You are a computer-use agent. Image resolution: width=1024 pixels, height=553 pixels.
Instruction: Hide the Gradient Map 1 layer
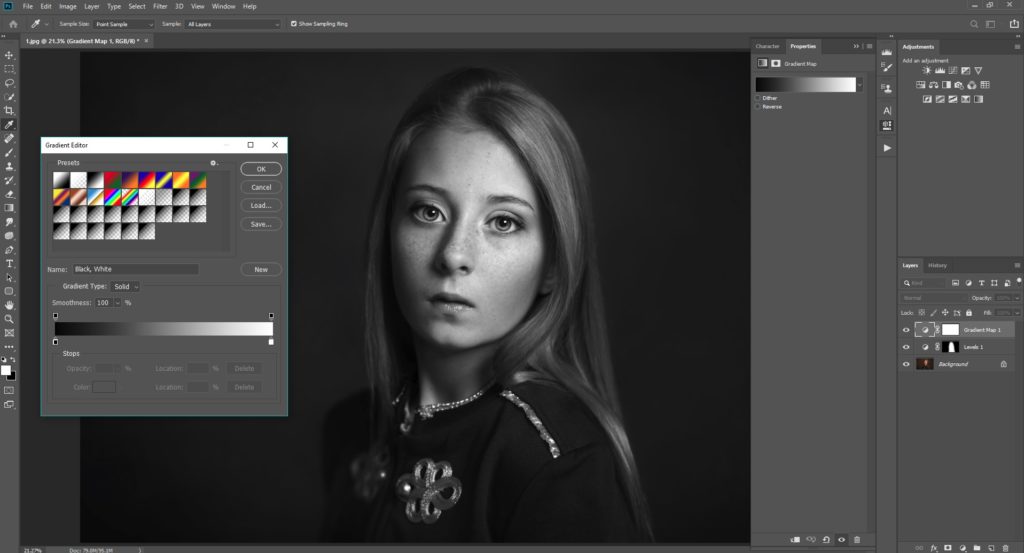pos(906,330)
